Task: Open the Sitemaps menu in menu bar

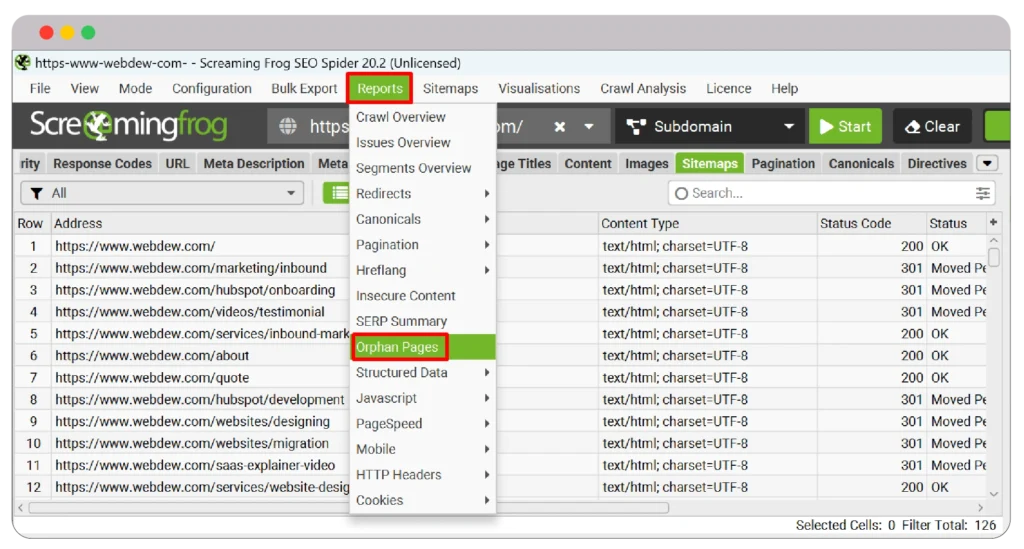Action: tap(450, 88)
